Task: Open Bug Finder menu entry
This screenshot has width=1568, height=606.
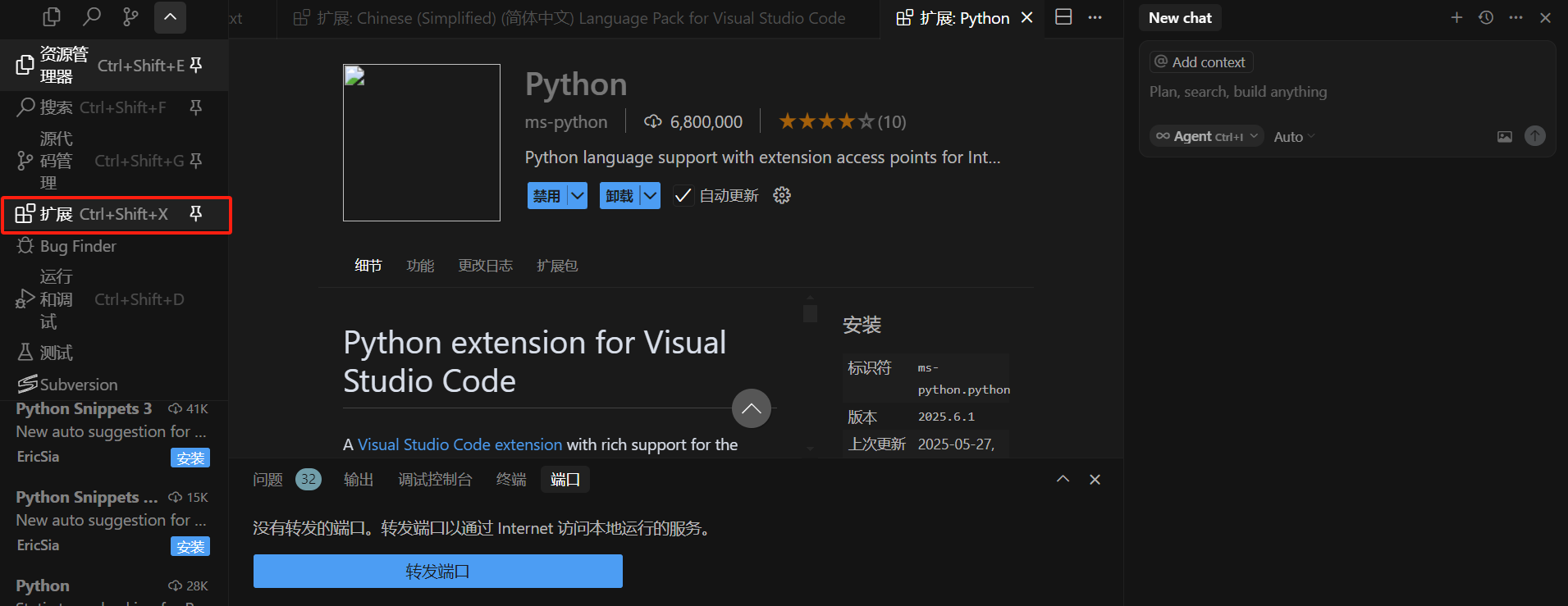Action: click(114, 246)
